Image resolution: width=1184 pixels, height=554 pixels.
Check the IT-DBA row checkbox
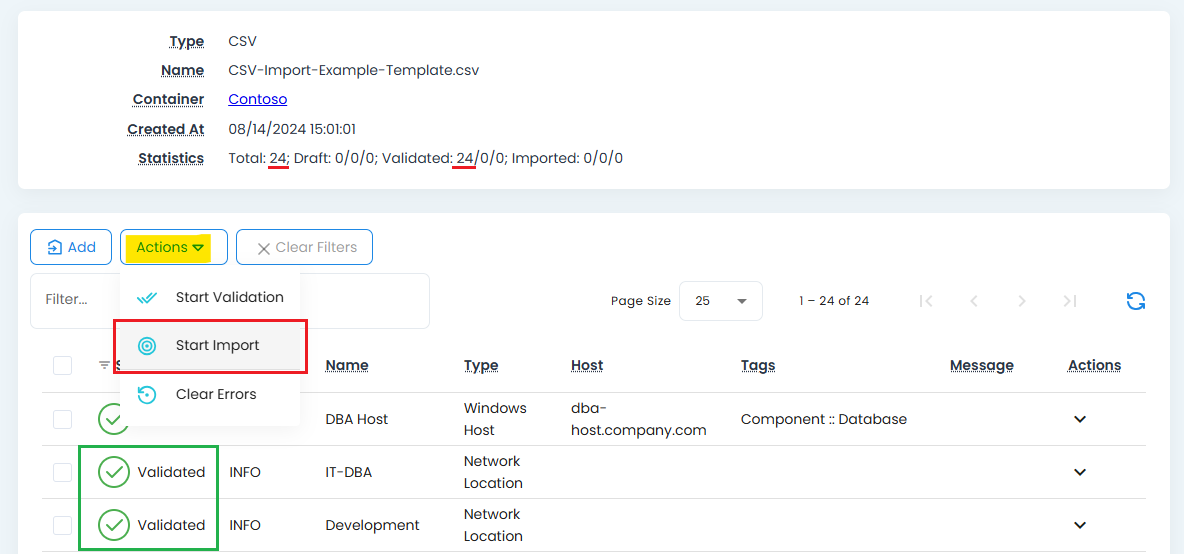point(62,472)
